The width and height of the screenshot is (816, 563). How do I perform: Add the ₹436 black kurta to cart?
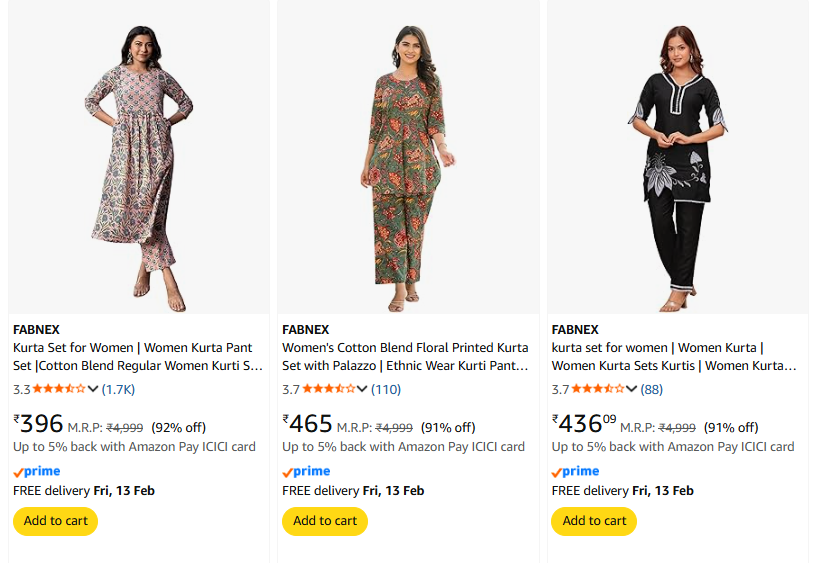(x=594, y=521)
